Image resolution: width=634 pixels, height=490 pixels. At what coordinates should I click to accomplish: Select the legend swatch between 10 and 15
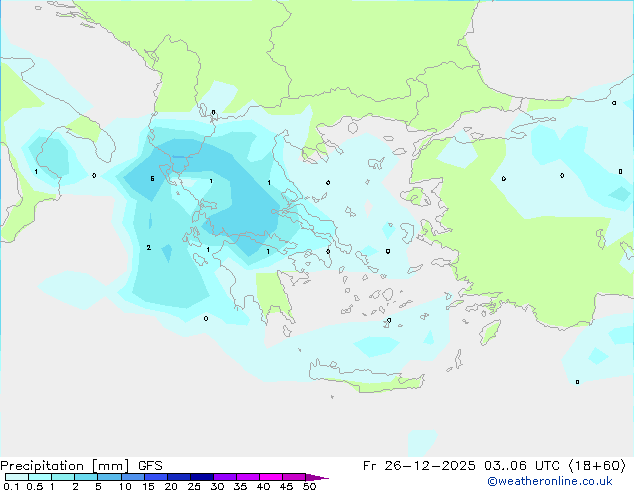(x=132, y=477)
